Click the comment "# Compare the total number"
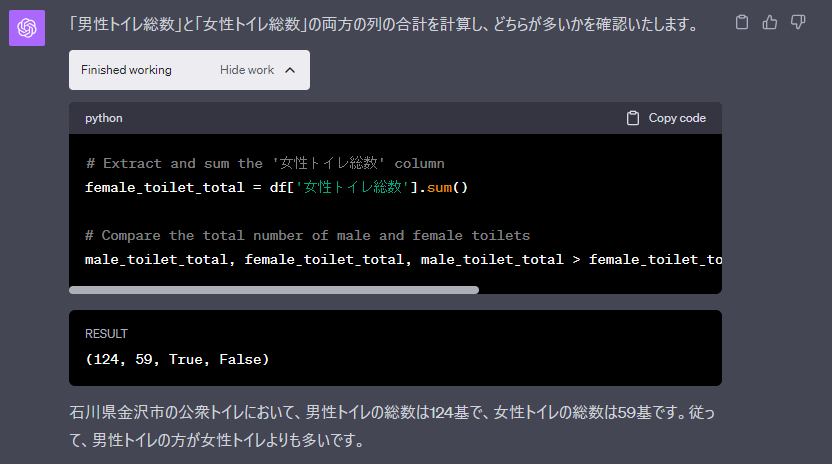This screenshot has height=464, width=832. 307,235
